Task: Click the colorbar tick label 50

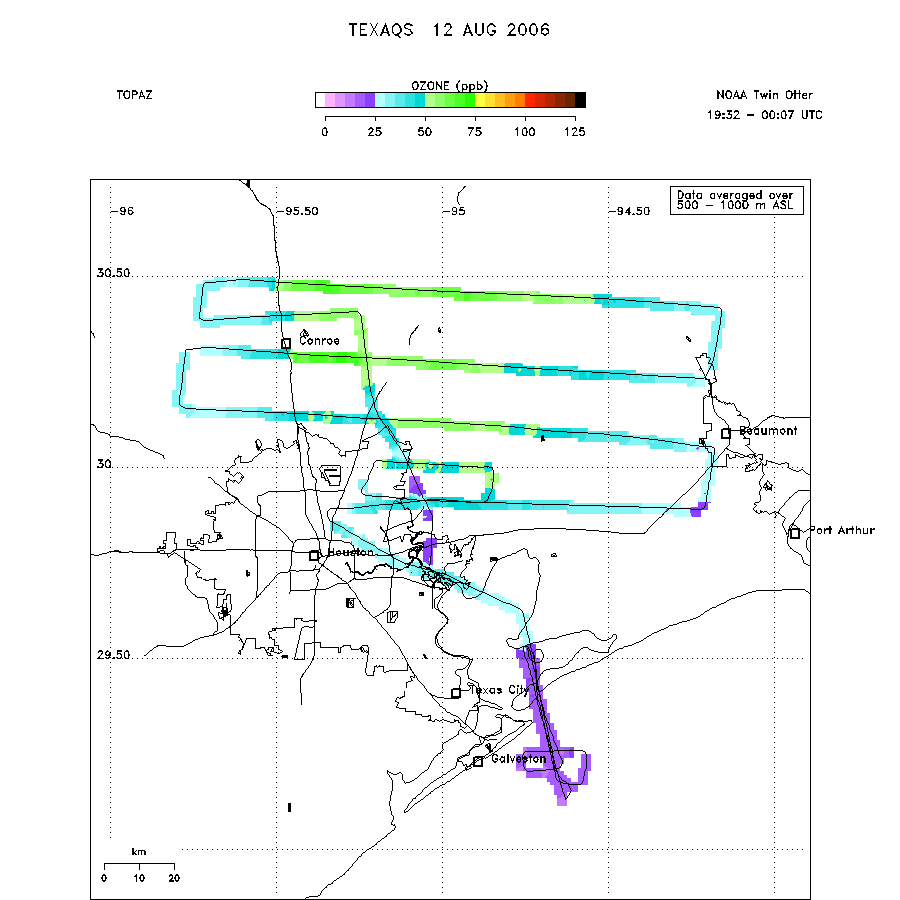Action: (425, 132)
